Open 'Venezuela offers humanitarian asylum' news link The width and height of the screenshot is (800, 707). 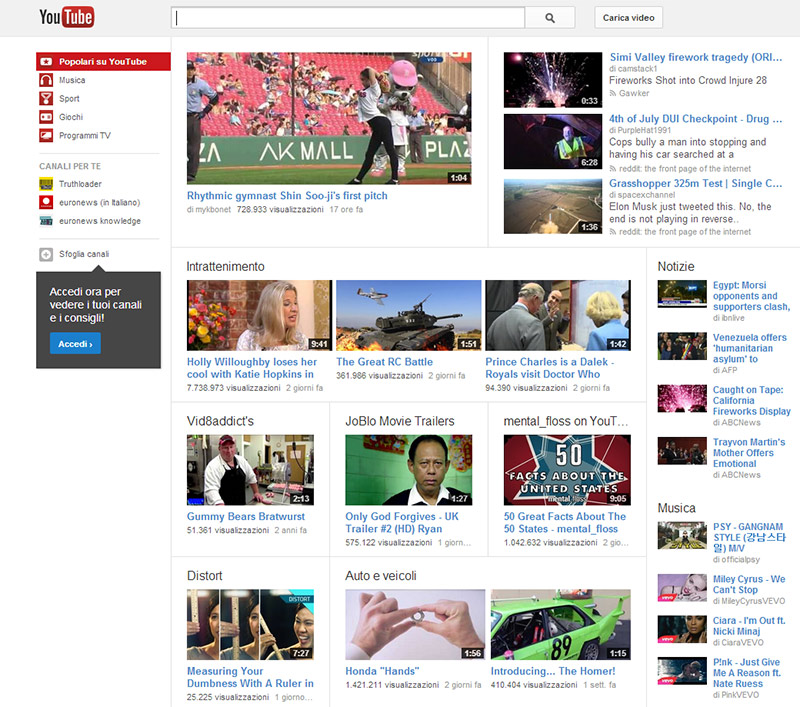pyautogui.click(x=749, y=348)
